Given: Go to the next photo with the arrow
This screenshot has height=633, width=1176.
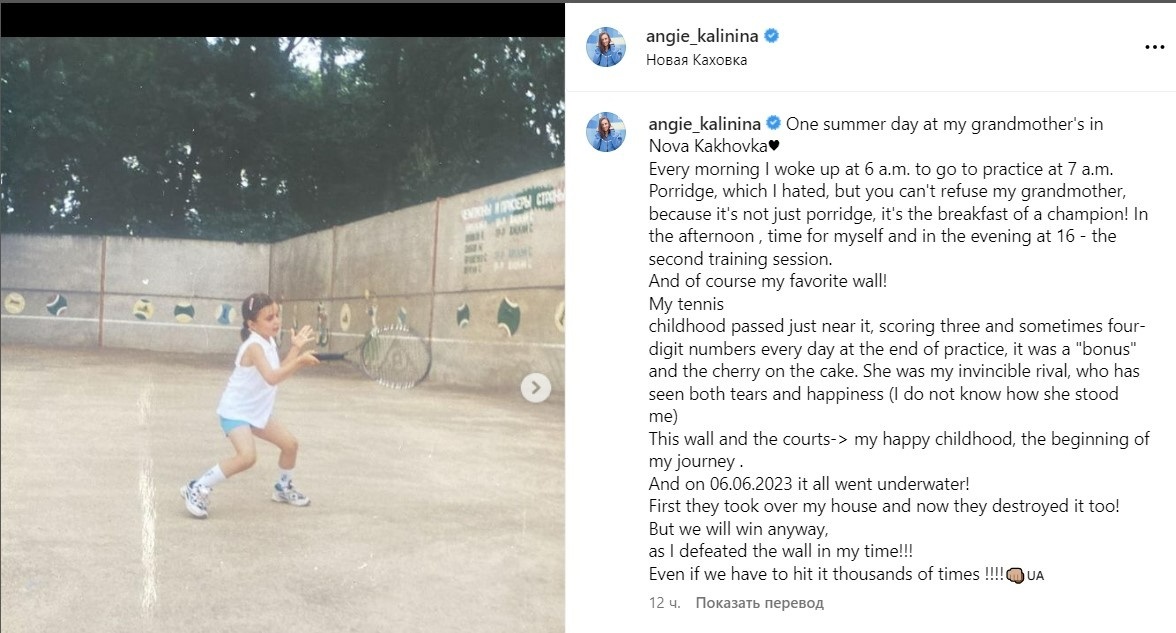Looking at the screenshot, I should pos(535,387).
